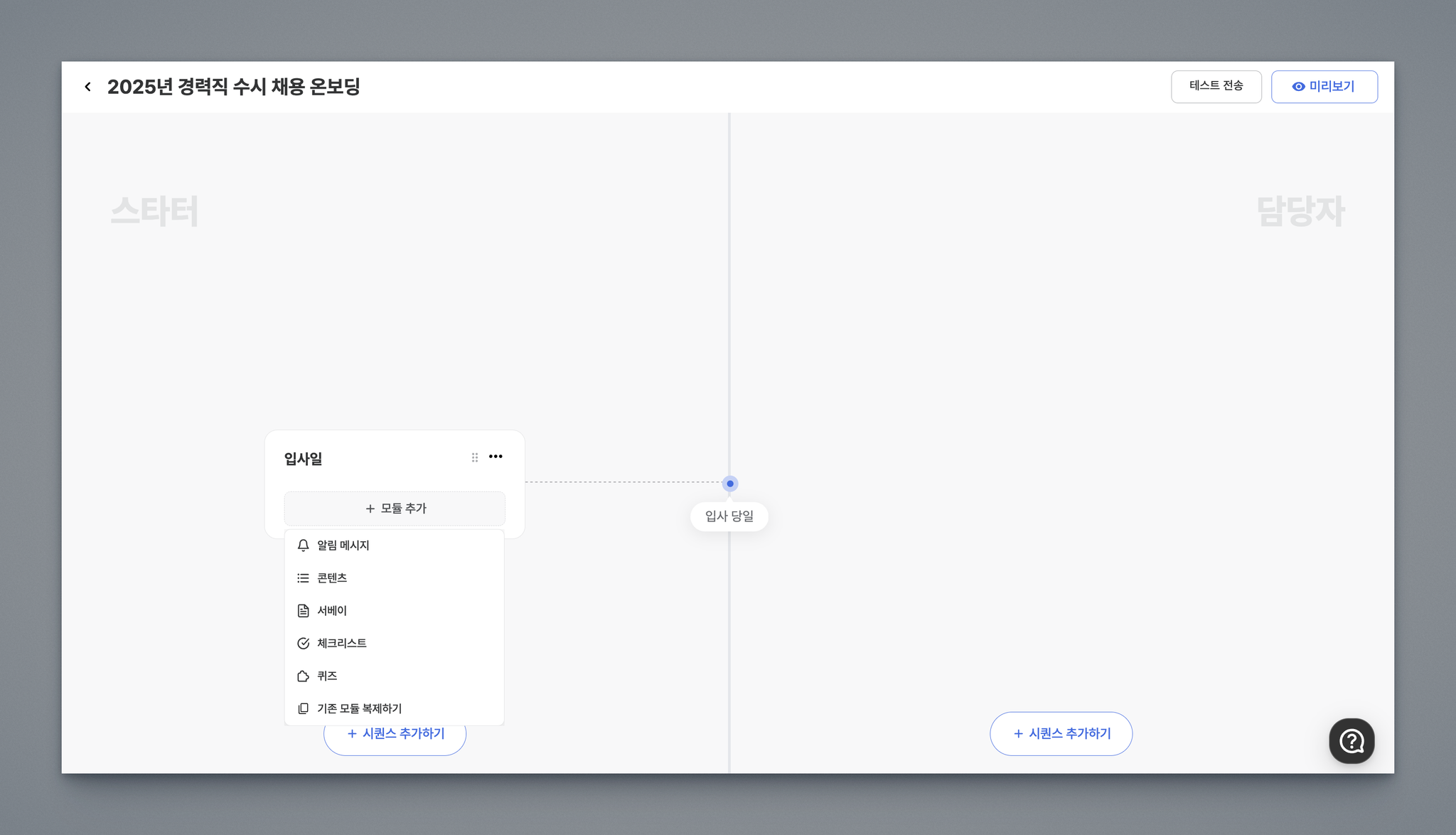Click the check-circle icon for 체크리스트
The width and height of the screenshot is (1456, 835).
(x=303, y=644)
